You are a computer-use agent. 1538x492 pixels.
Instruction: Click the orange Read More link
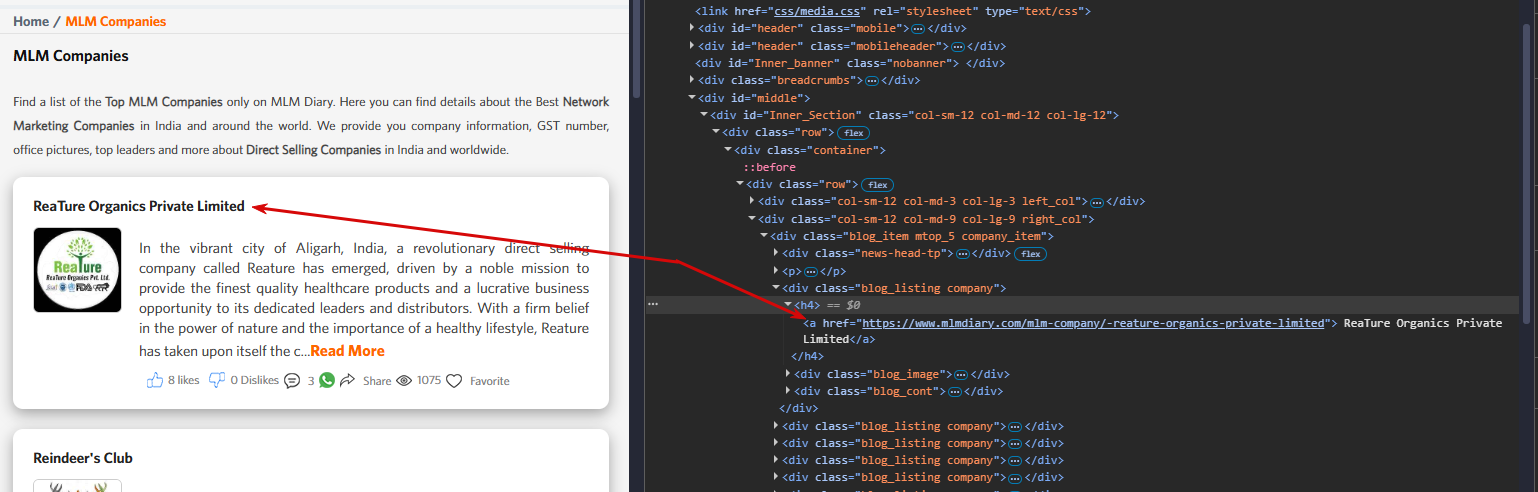click(x=347, y=351)
